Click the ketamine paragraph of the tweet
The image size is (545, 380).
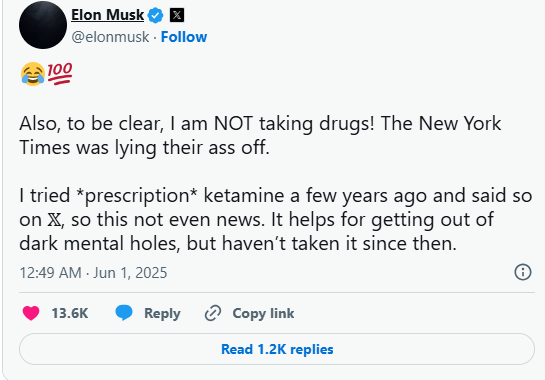pyautogui.click(x=276, y=219)
